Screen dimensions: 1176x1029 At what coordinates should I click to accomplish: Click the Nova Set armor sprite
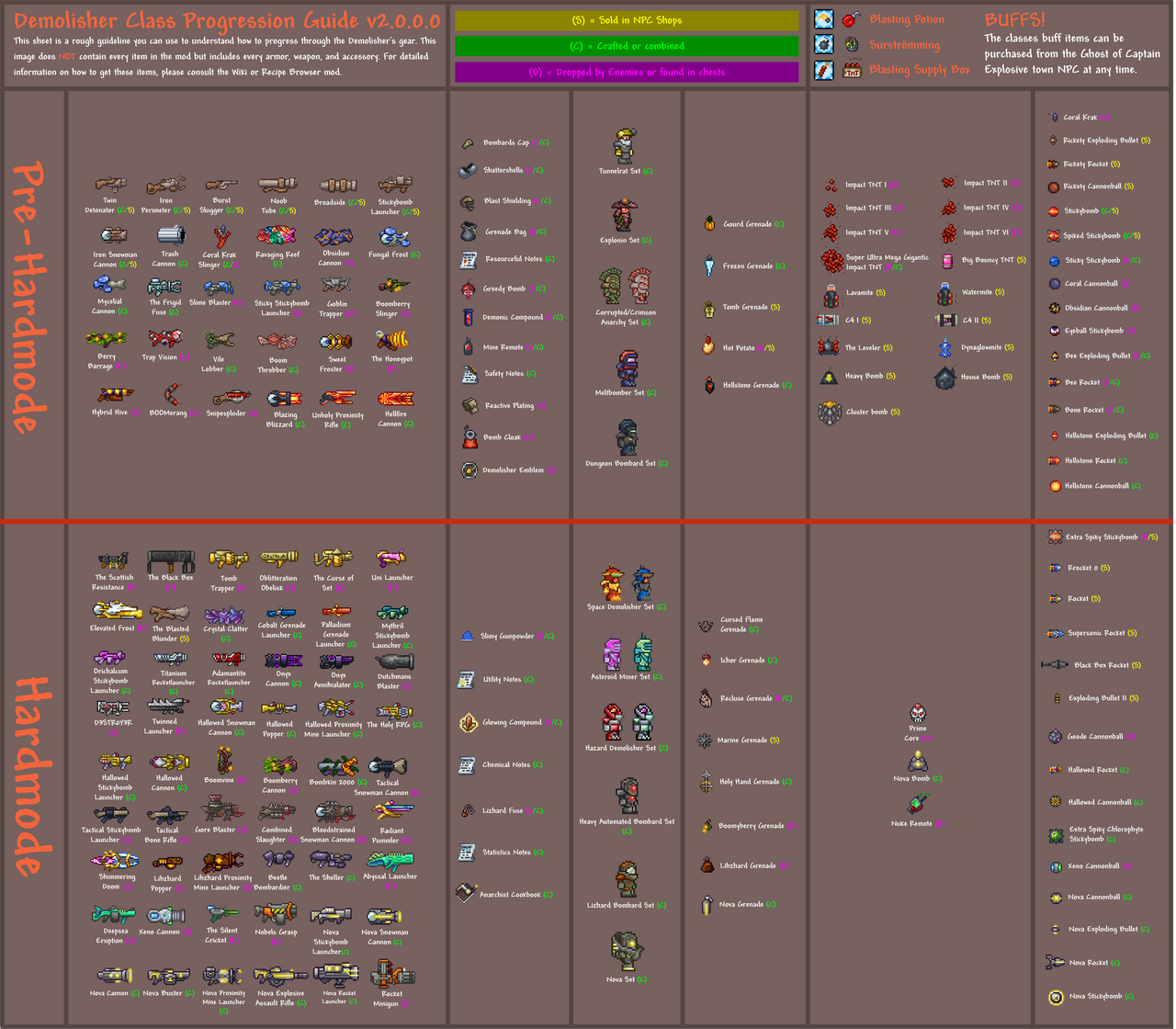[626, 951]
